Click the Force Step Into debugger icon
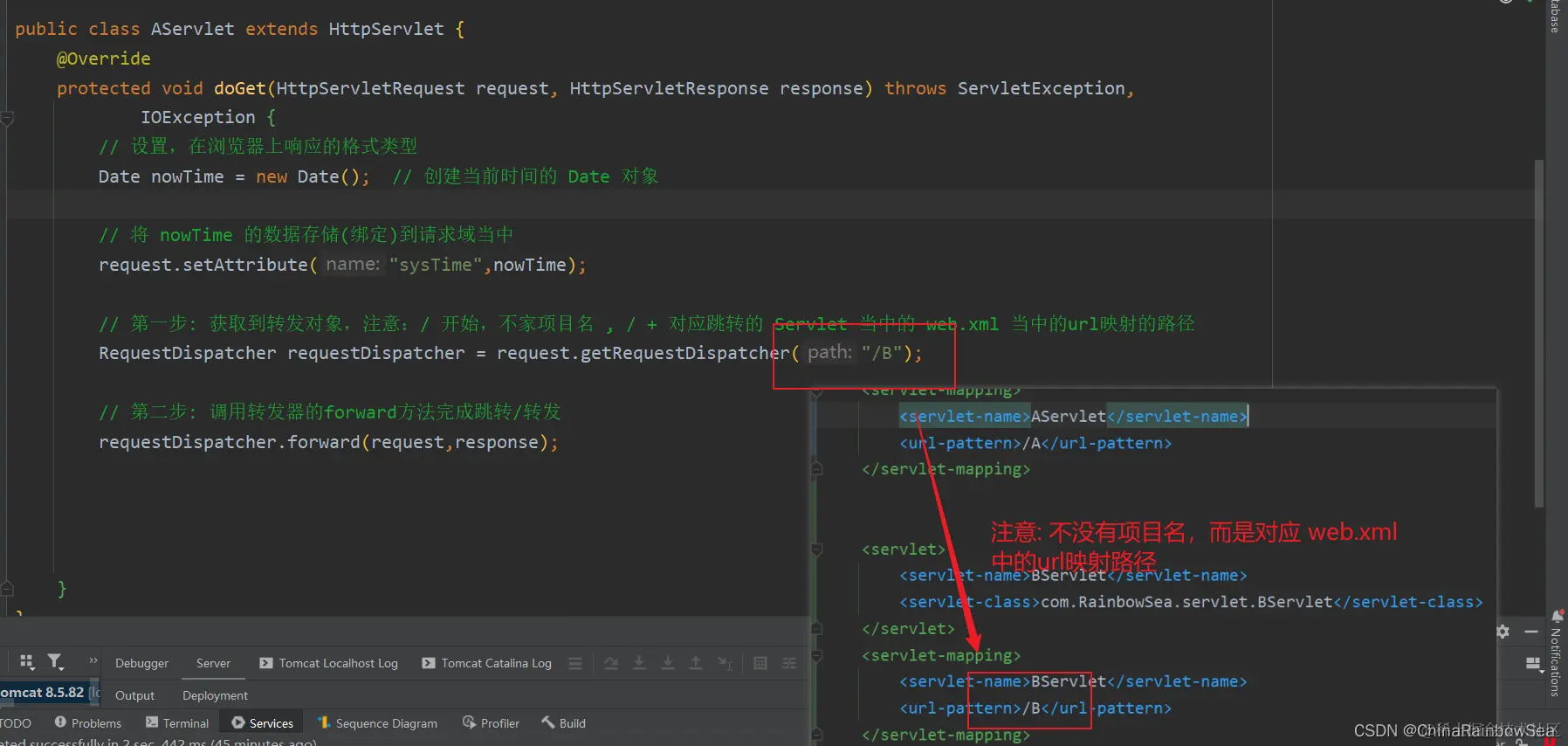1568x746 pixels. [668, 663]
